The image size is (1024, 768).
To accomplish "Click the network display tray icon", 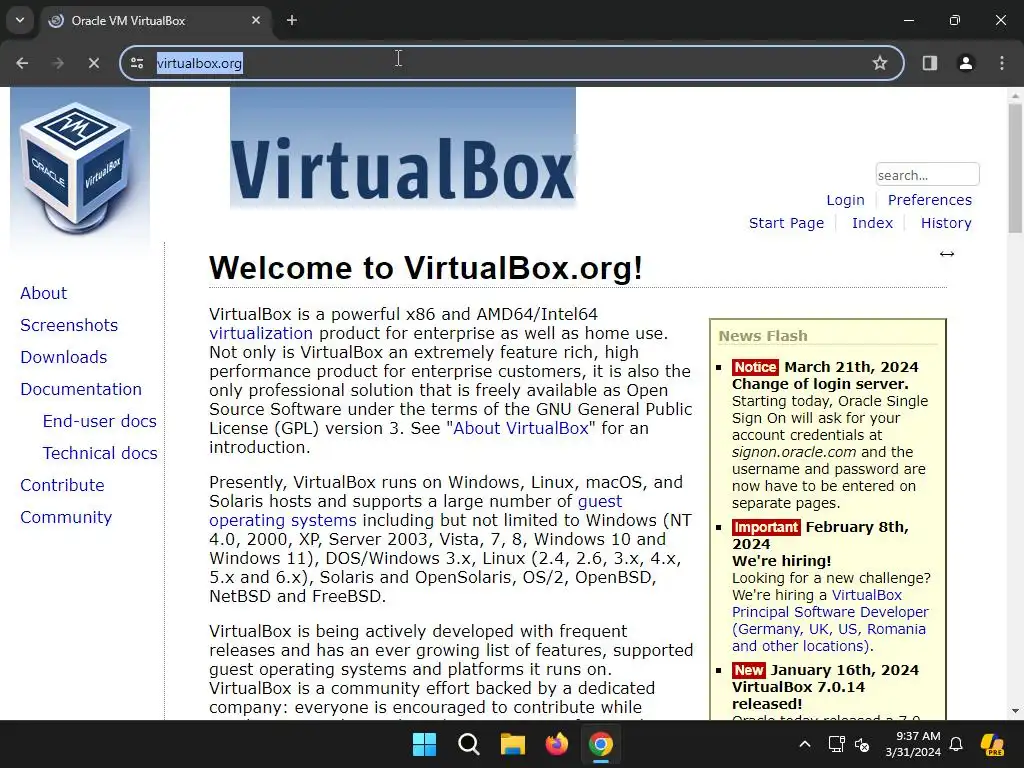I will pos(837,744).
